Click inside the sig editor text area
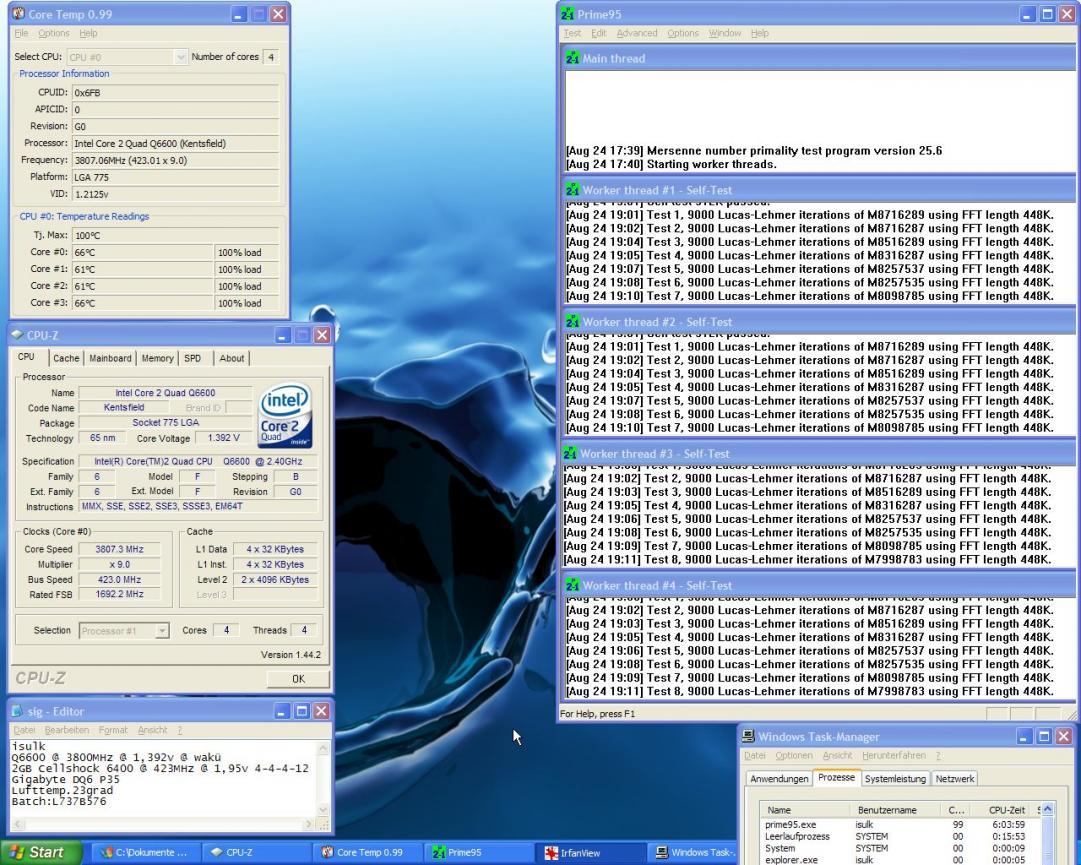Screen dimensions: 1081x865 point(163,779)
